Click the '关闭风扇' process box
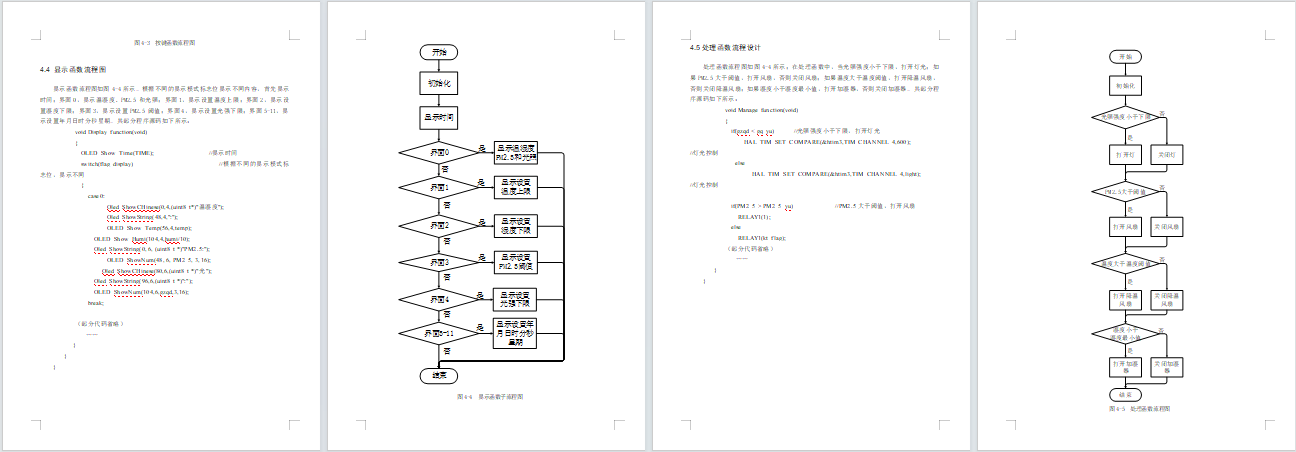The height and width of the screenshot is (452, 1296). [1167, 227]
